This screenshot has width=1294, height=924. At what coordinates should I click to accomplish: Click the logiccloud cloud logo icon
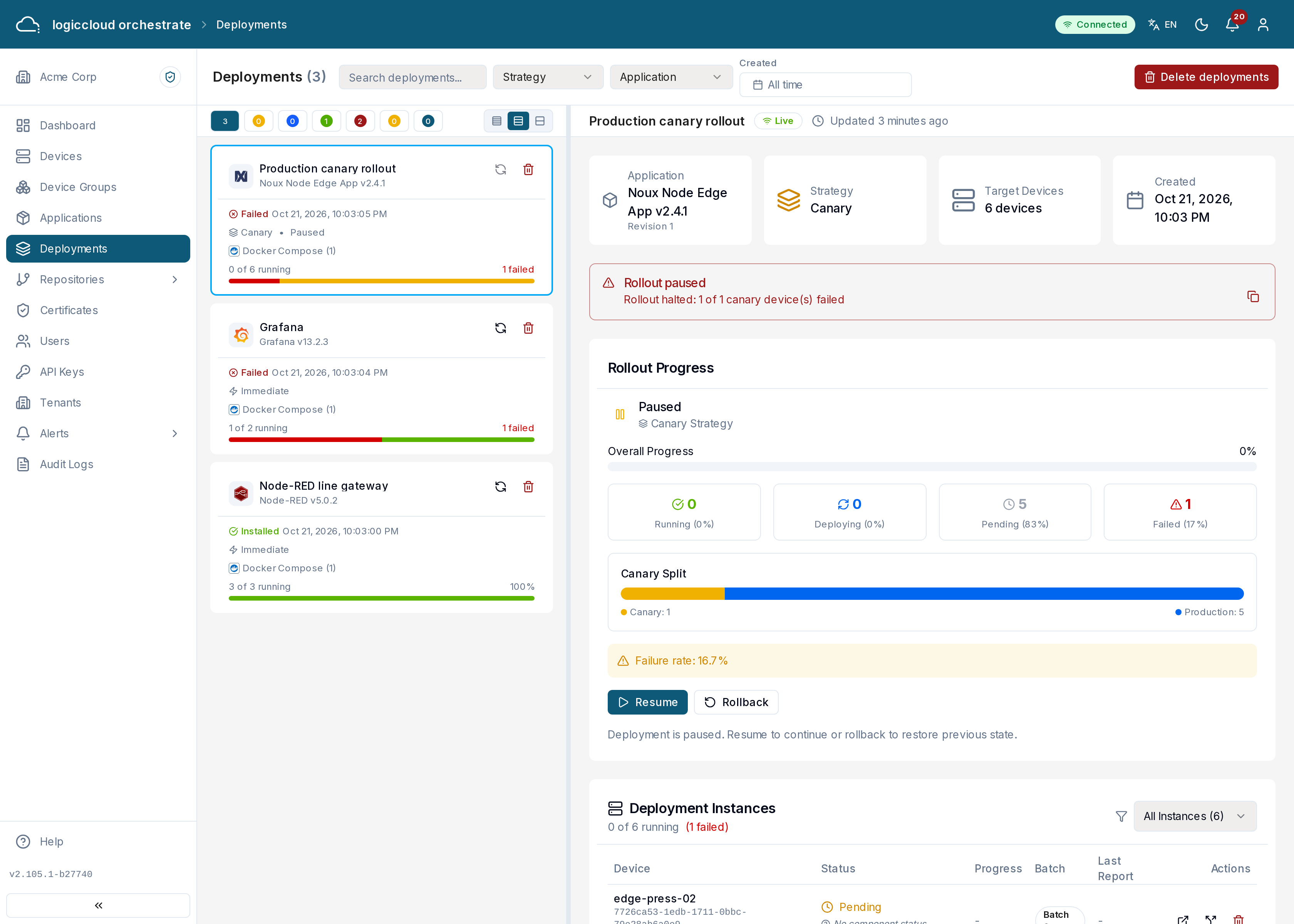pos(27,25)
